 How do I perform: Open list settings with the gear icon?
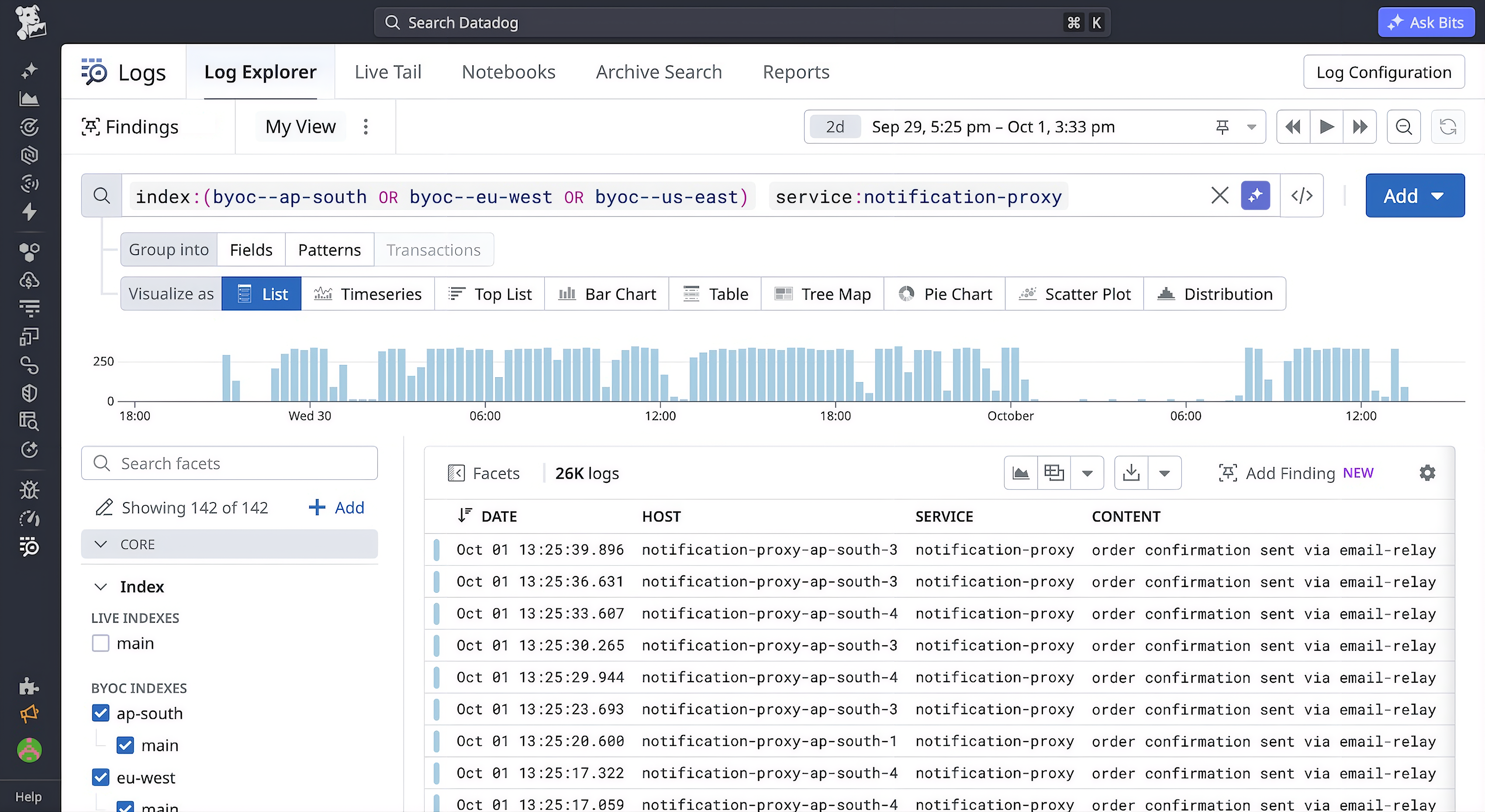tap(1427, 473)
